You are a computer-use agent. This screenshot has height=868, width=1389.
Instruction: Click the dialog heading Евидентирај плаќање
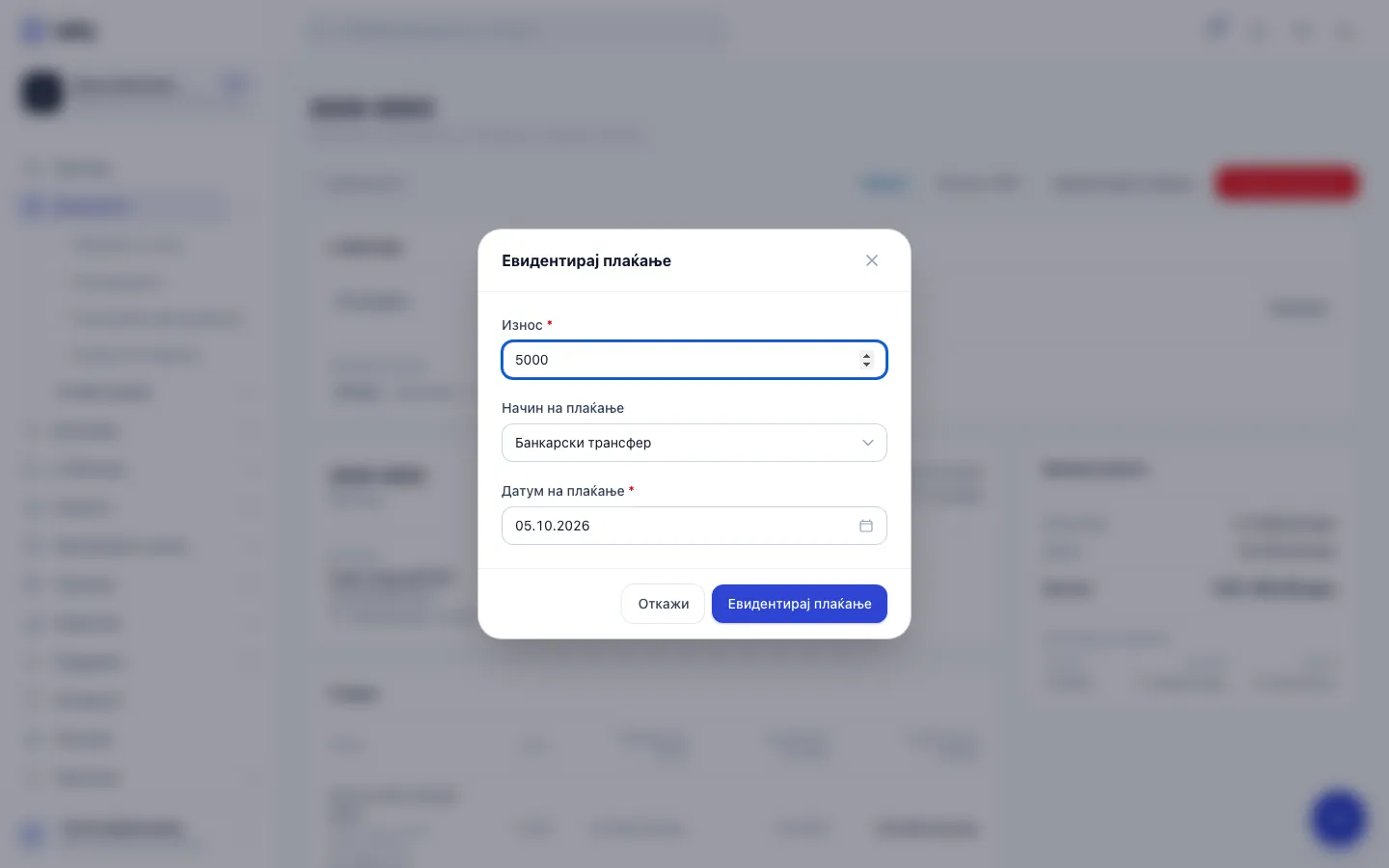[586, 260]
